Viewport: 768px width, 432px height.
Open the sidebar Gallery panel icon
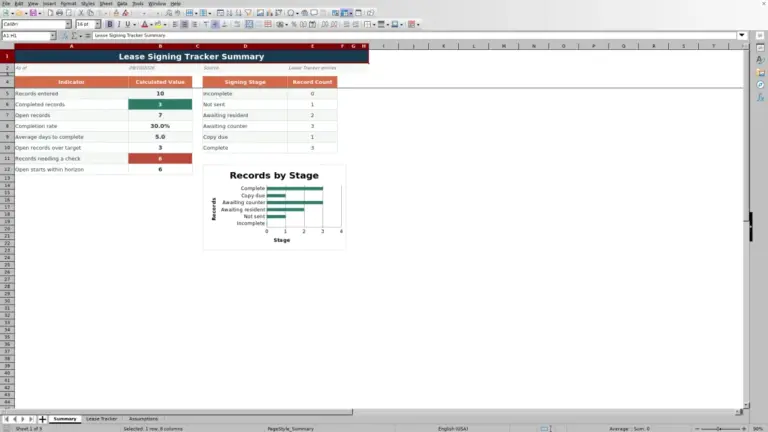tap(760, 72)
